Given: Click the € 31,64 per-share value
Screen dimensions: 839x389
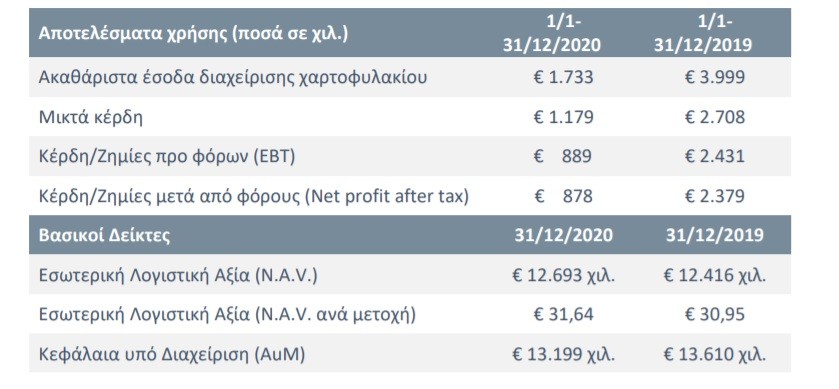Looking at the screenshot, I should click(x=563, y=315).
